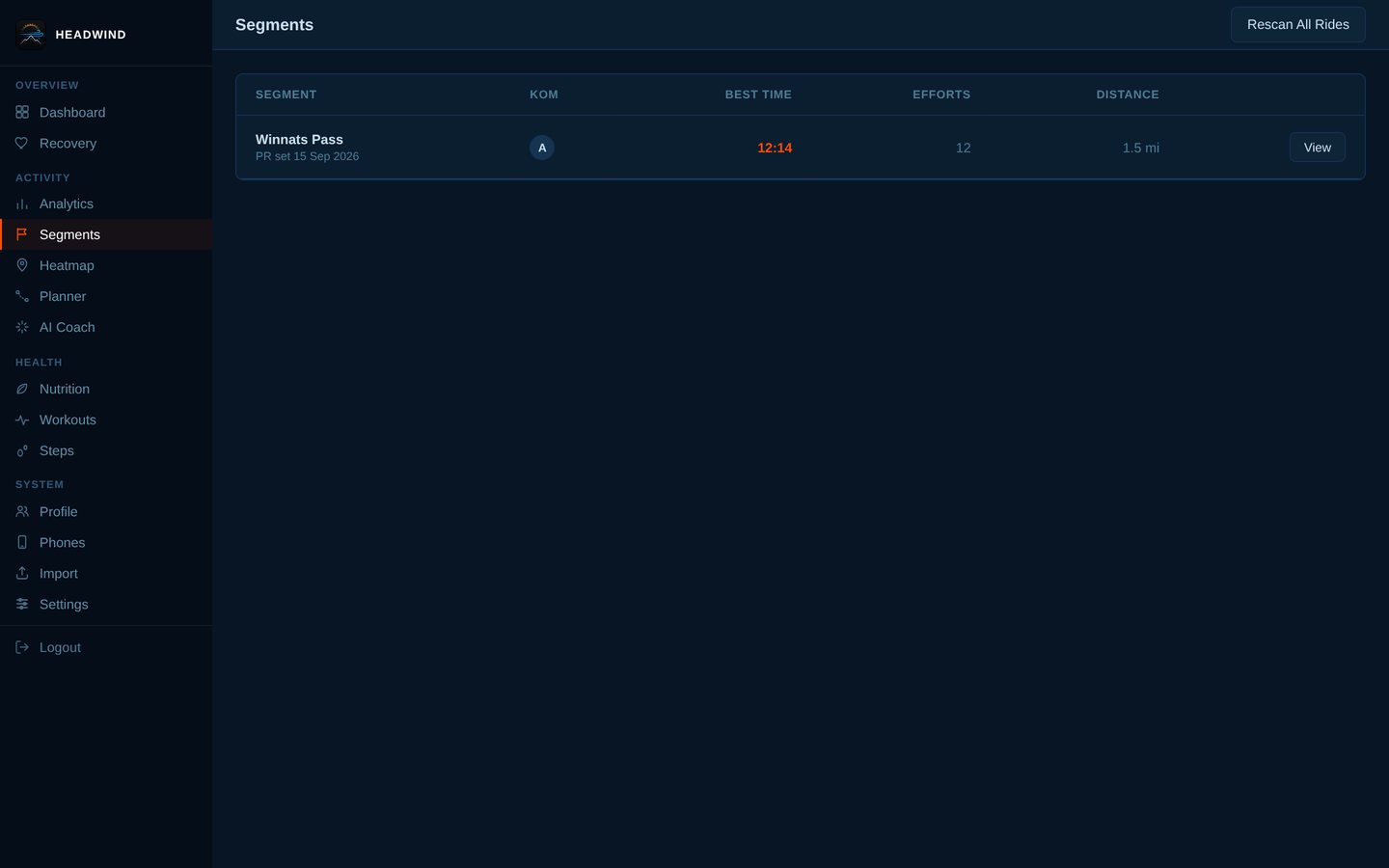
Task: Click the KOM avatar badge "A"
Action: pyautogui.click(x=542, y=148)
